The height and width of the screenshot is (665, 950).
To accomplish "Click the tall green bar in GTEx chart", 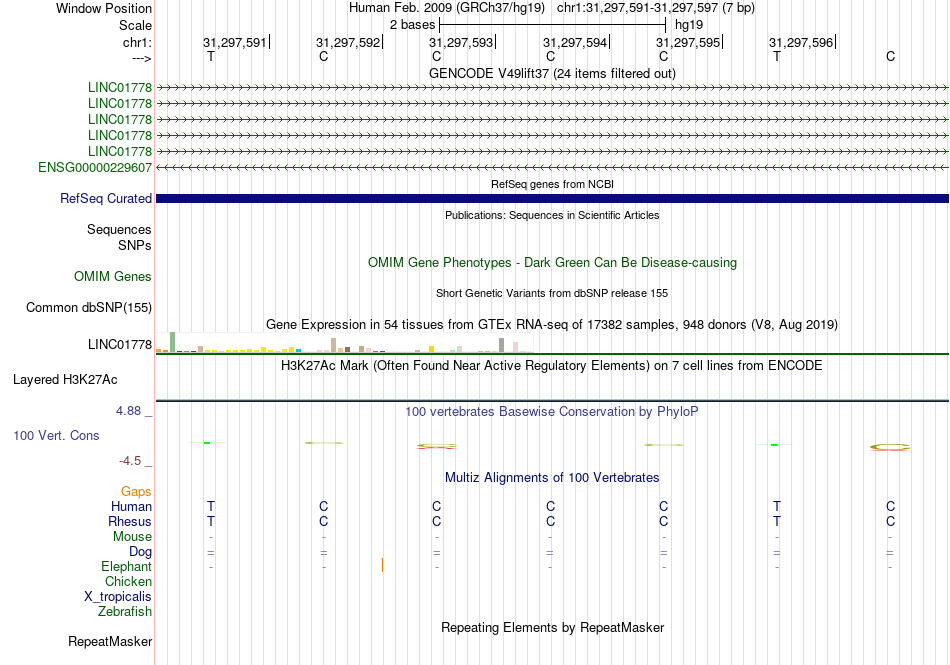I will tap(173, 342).
